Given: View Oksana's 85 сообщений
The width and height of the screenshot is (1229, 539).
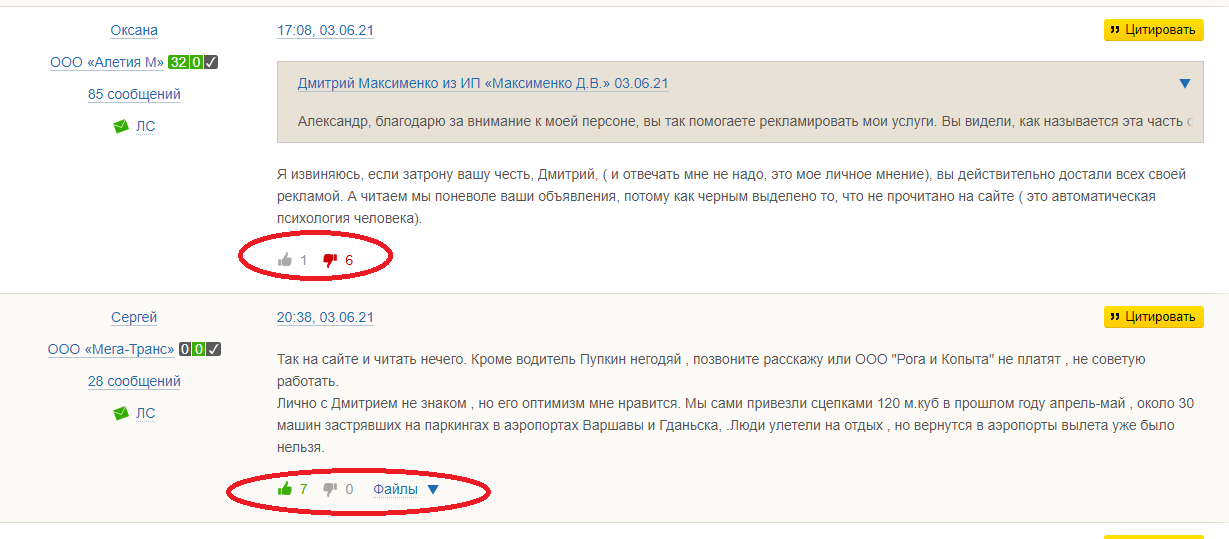Looking at the screenshot, I should tap(134, 95).
